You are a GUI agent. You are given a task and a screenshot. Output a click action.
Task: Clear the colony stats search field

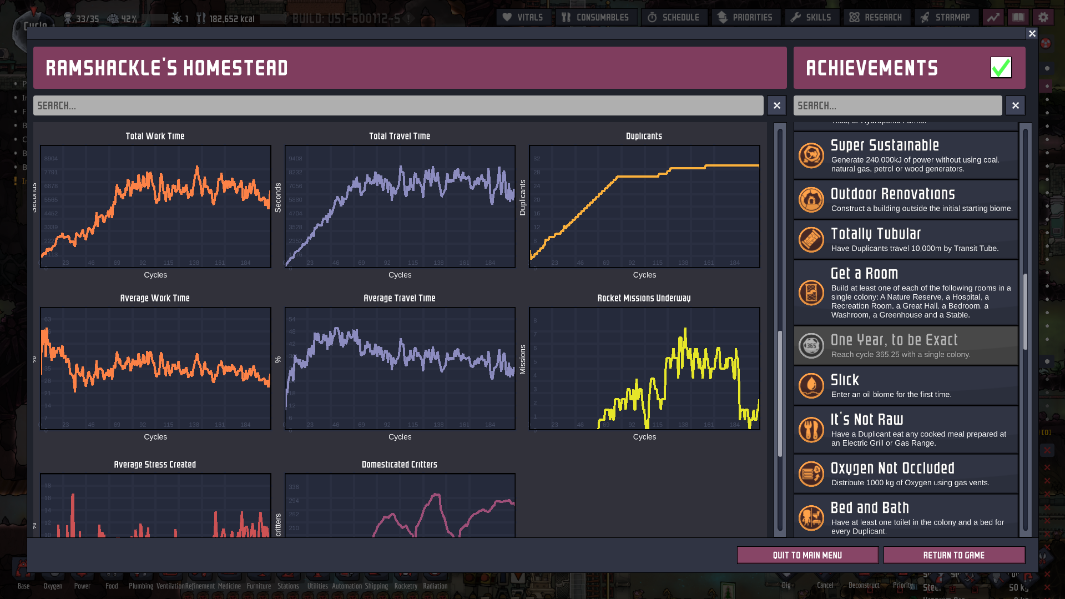[777, 105]
